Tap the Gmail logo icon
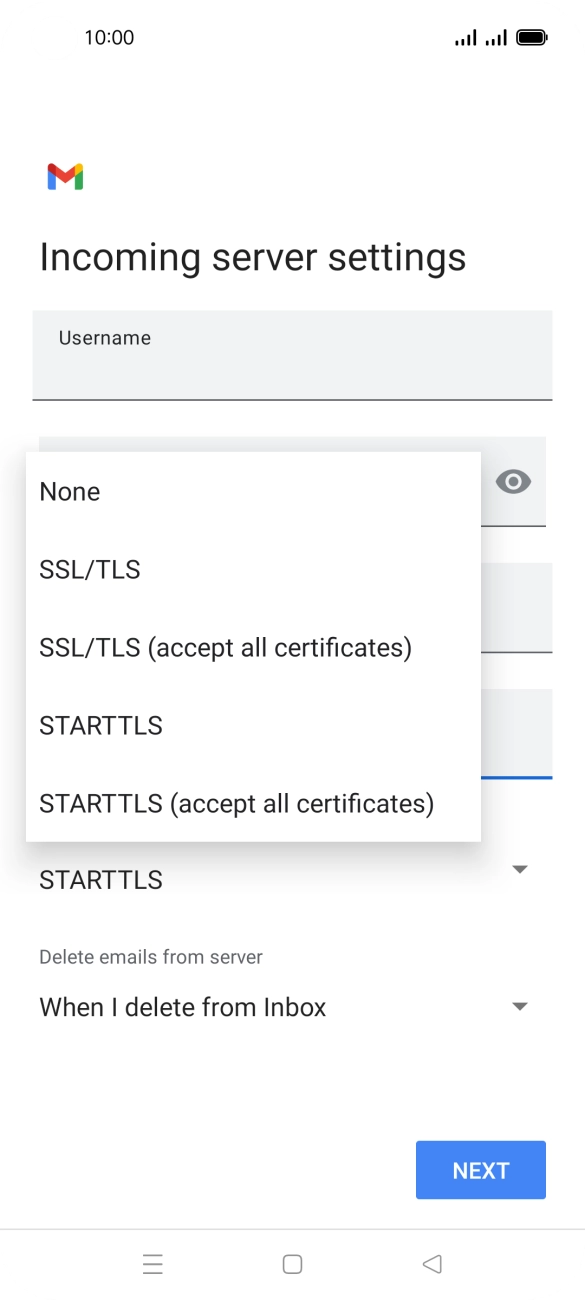Viewport: 585px width, 1300px height. click(65, 177)
